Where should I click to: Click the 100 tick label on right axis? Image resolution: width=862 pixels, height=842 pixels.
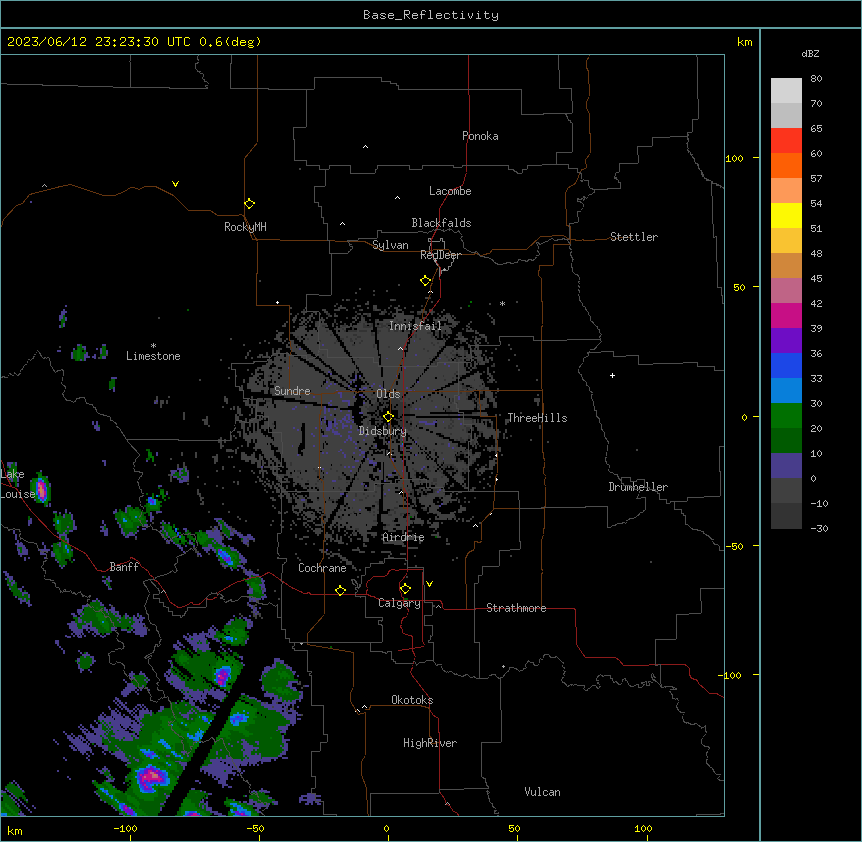[x=734, y=158]
